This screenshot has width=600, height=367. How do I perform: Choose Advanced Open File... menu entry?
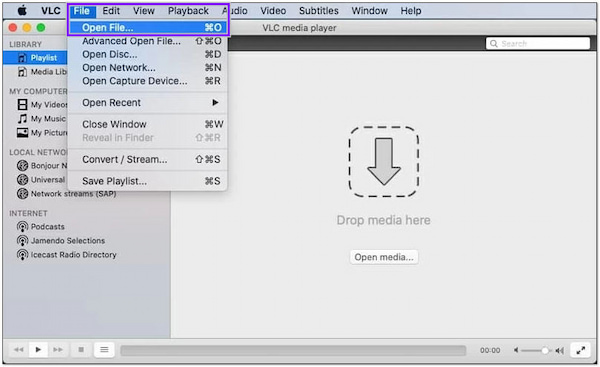pyautogui.click(x=148, y=41)
